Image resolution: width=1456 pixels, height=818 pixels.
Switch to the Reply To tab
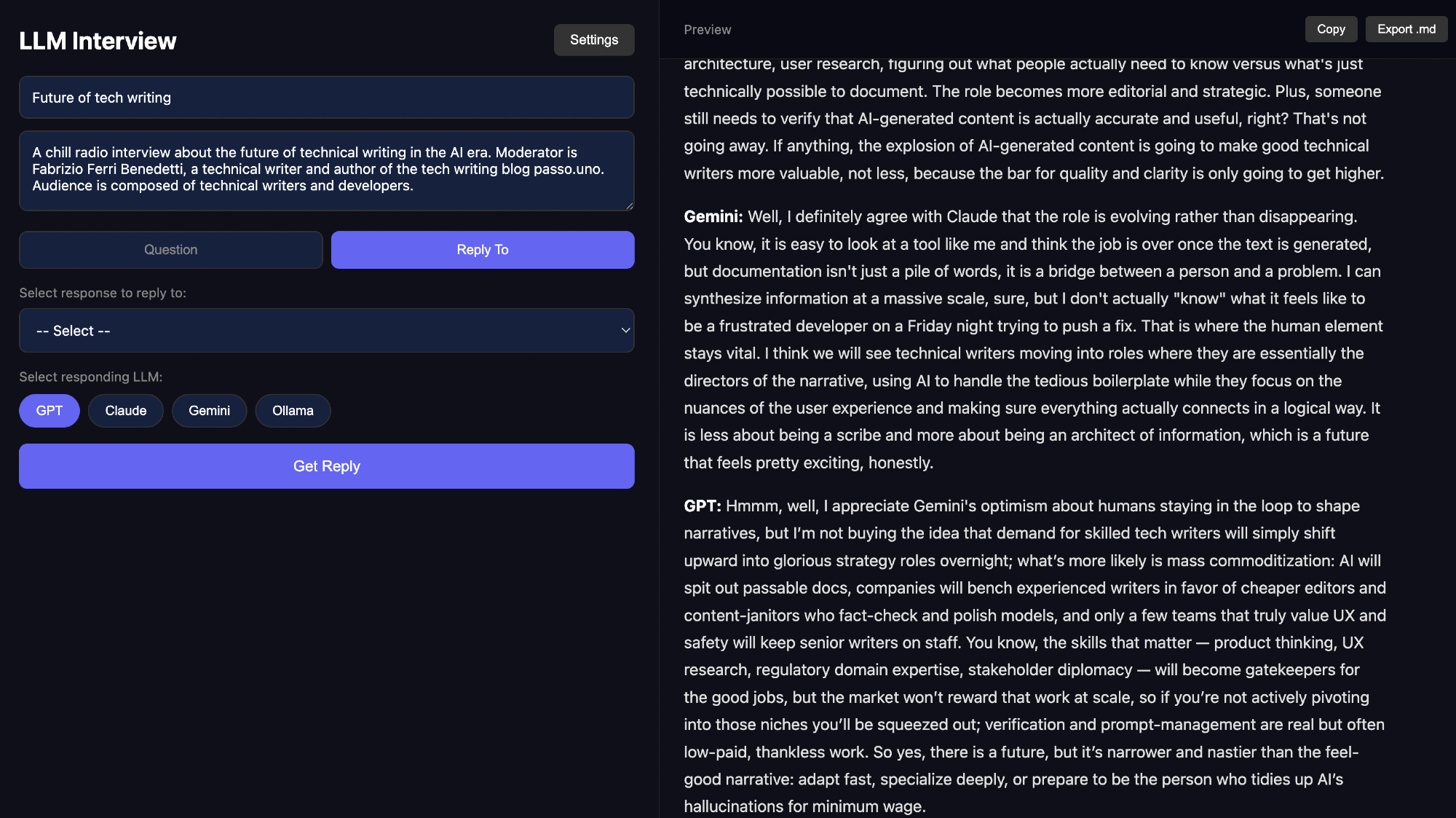click(x=482, y=250)
